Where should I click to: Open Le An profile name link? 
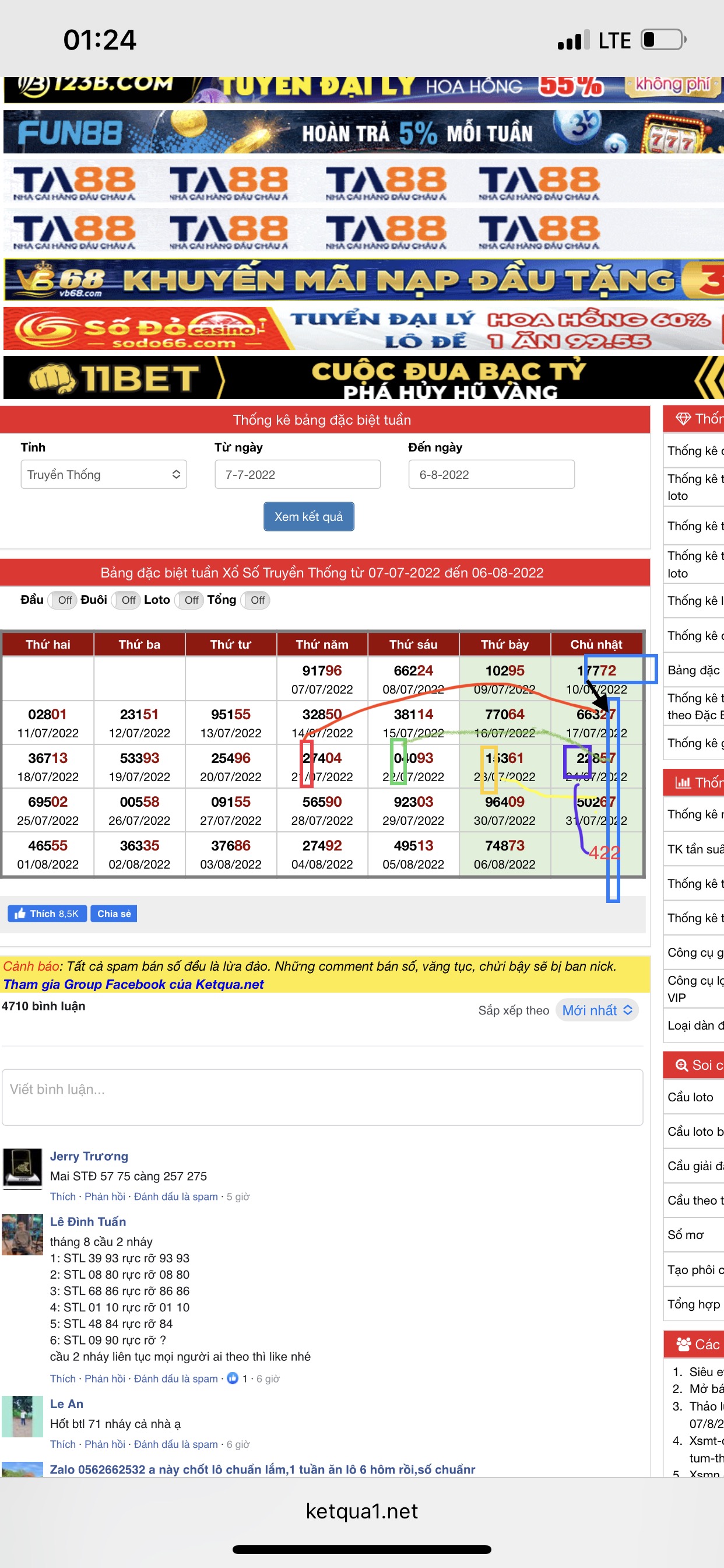(x=66, y=1403)
